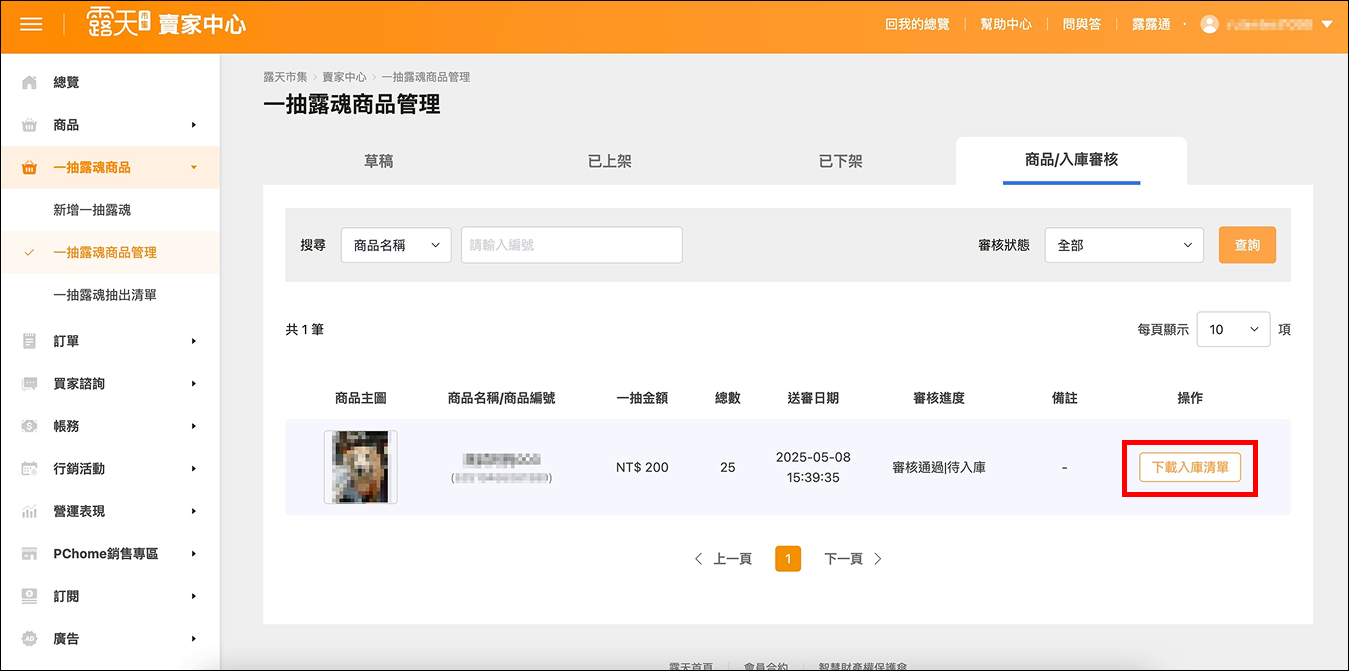Screen dimensions: 1349x671
Task: Click the 查詢 search button
Action: point(1247,245)
